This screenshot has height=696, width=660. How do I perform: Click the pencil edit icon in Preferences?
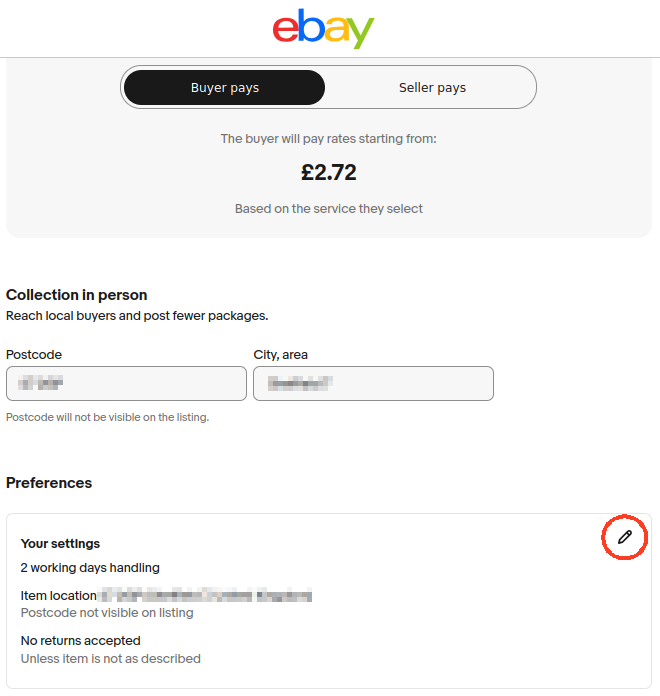624,537
